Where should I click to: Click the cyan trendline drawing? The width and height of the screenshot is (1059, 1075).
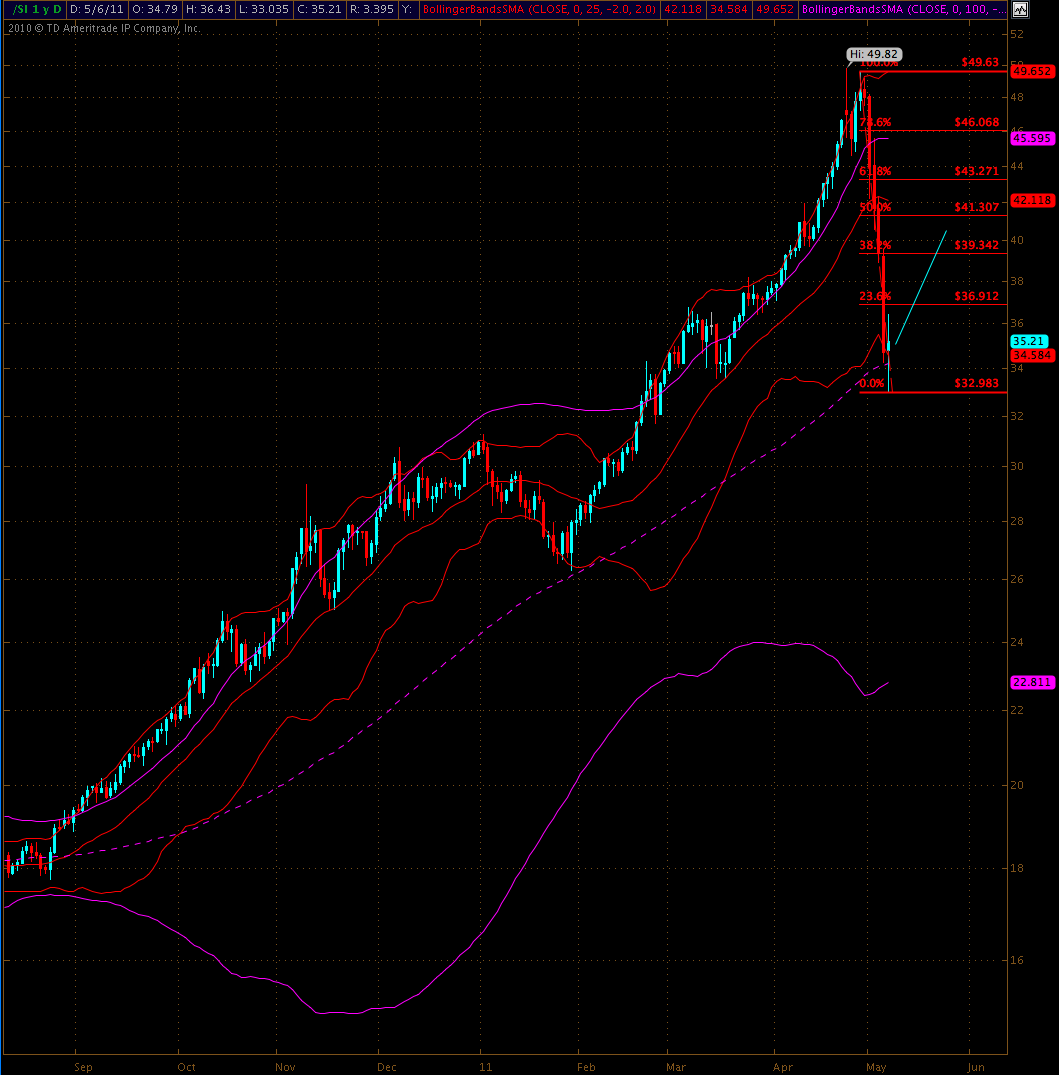(920, 290)
